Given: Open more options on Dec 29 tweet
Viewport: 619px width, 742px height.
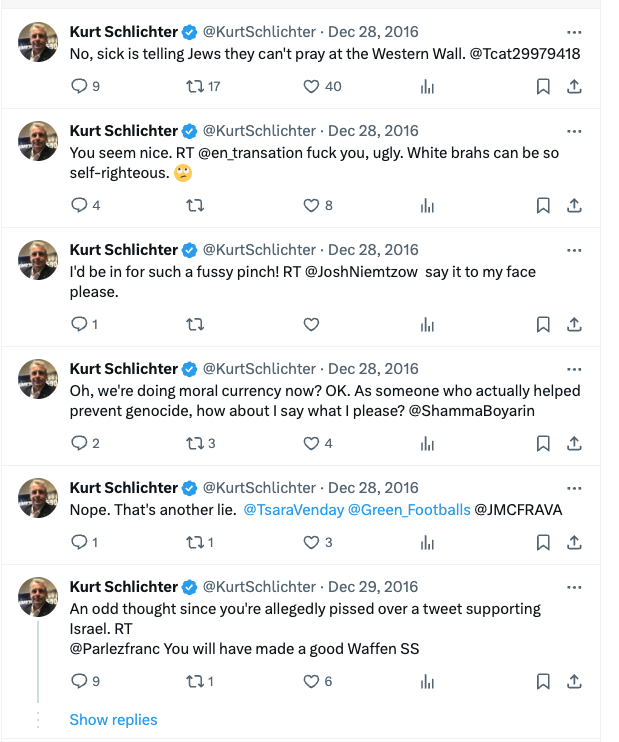Looking at the screenshot, I should tap(574, 586).
